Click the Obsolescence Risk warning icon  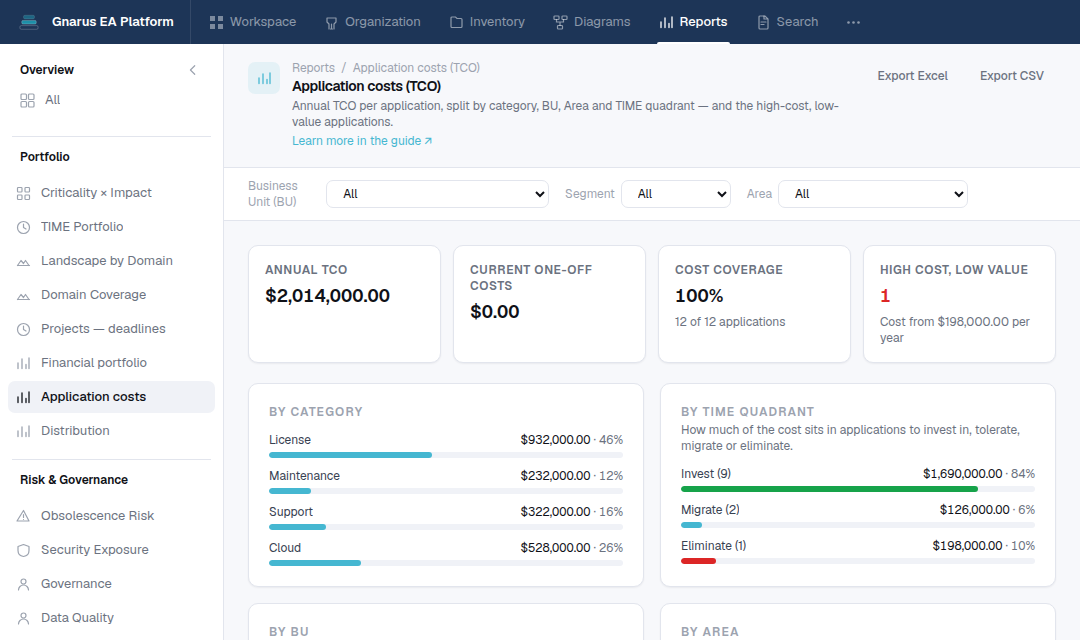click(x=23, y=516)
